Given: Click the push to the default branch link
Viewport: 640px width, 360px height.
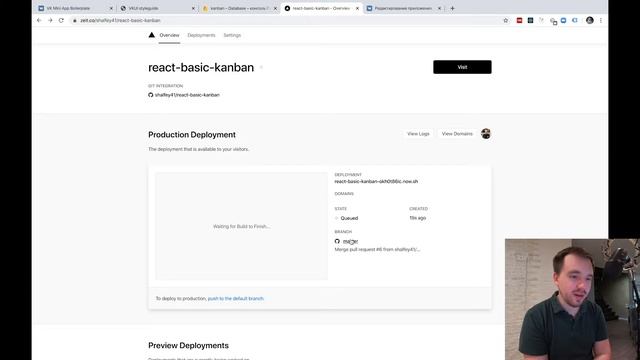Looking at the screenshot, I should (236, 299).
